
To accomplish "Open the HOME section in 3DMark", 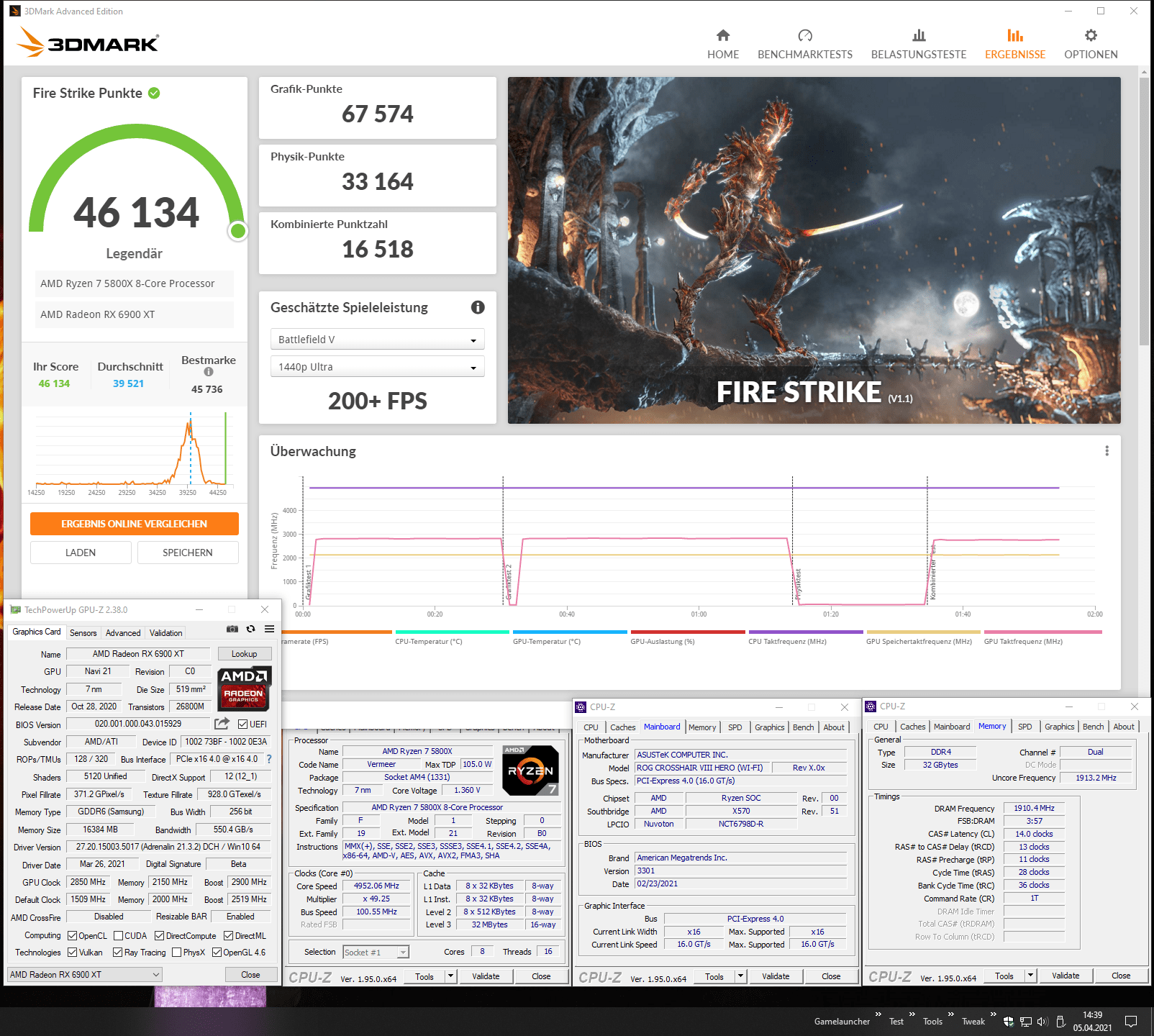I will pos(723,45).
